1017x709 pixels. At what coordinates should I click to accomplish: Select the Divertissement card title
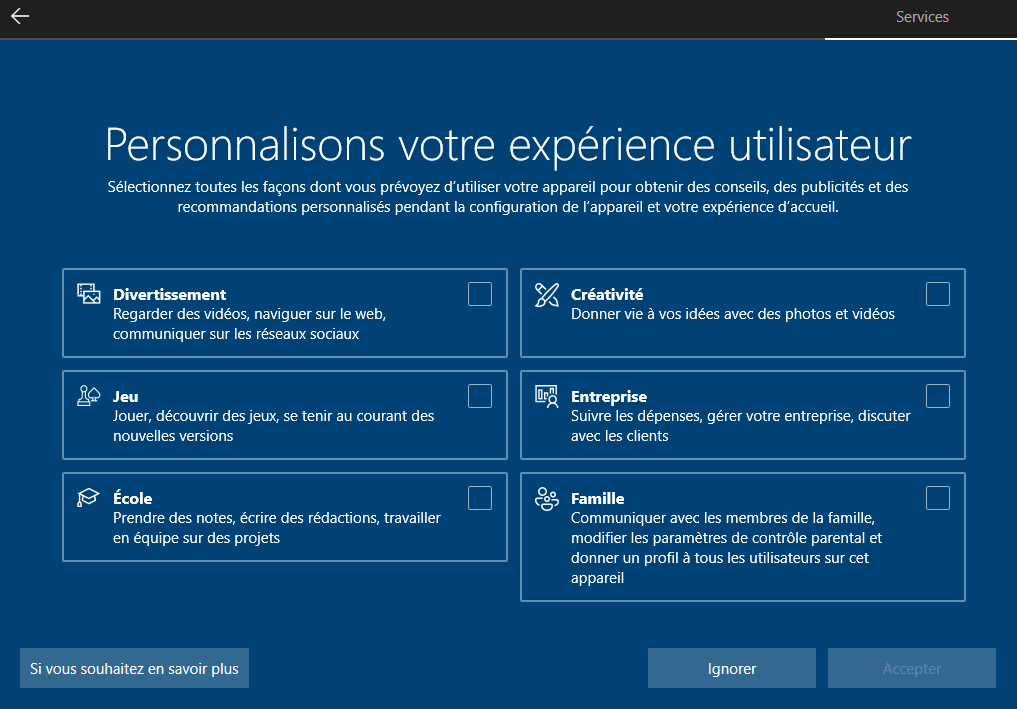click(x=169, y=294)
